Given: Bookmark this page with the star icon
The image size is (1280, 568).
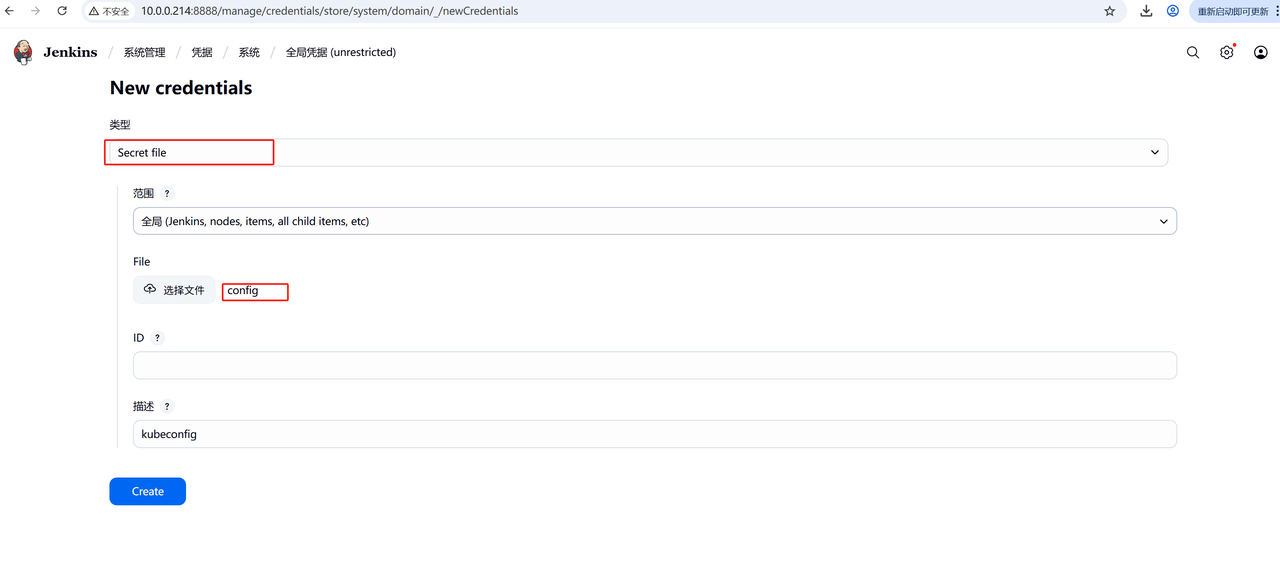Looking at the screenshot, I should pos(1109,11).
